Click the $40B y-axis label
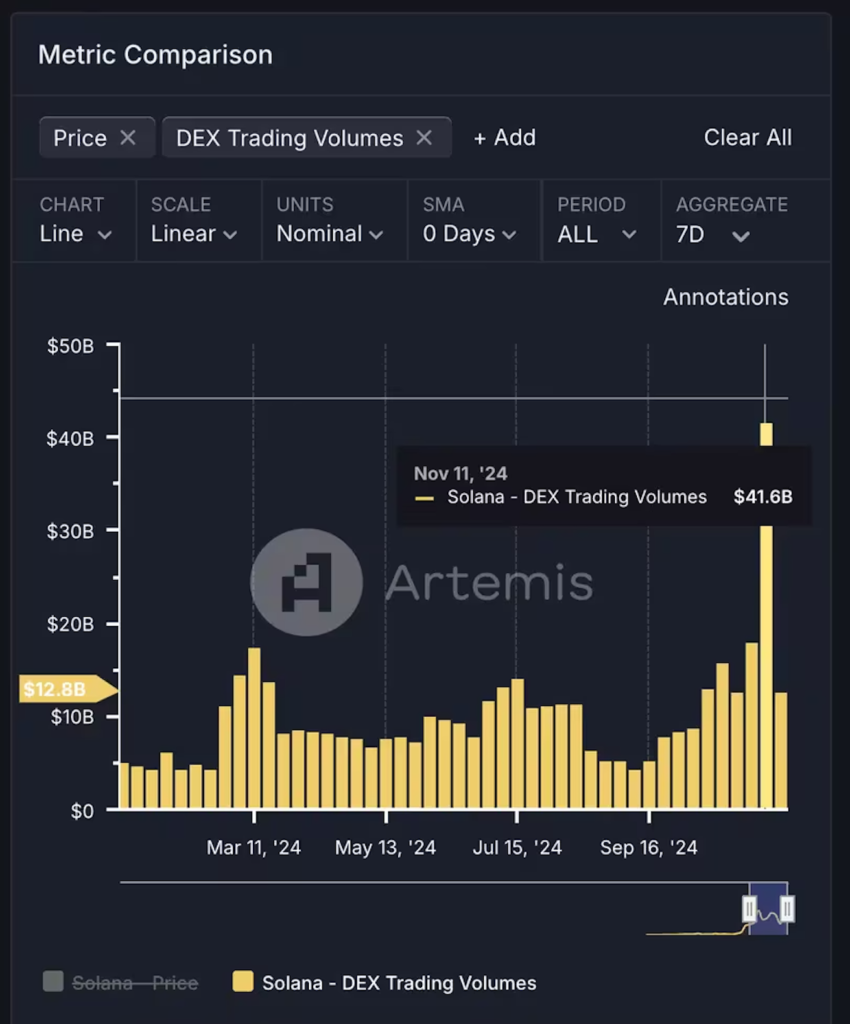Screen dimensions: 850x1024 71,438
